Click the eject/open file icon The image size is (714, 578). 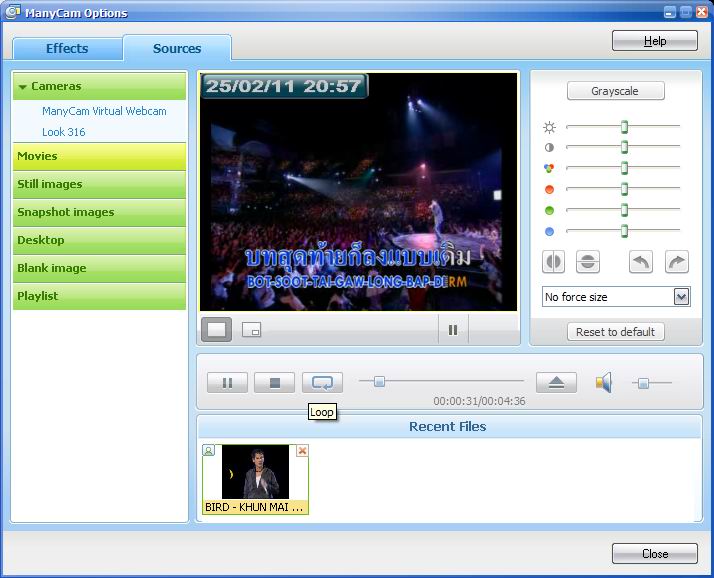(x=556, y=382)
